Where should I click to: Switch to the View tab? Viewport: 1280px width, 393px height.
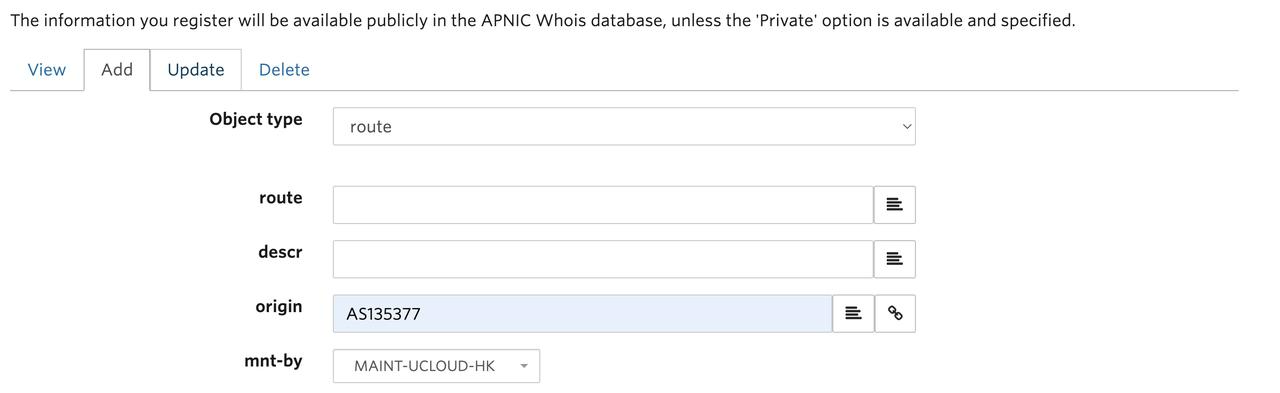(x=47, y=70)
